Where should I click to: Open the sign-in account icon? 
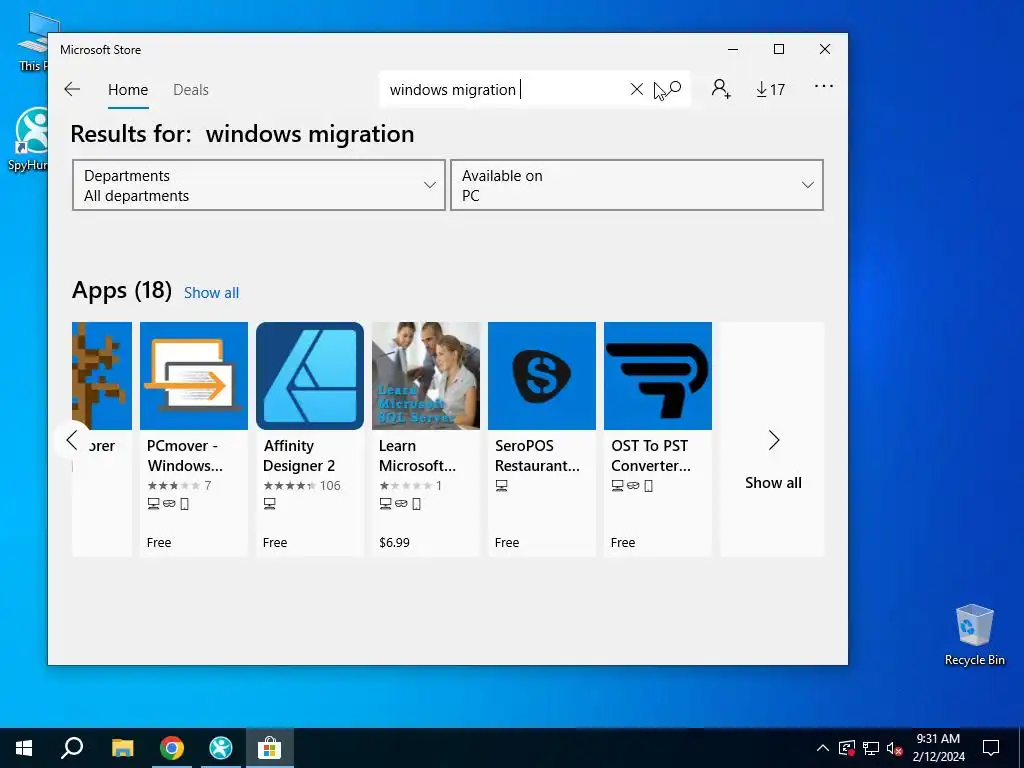coord(721,89)
